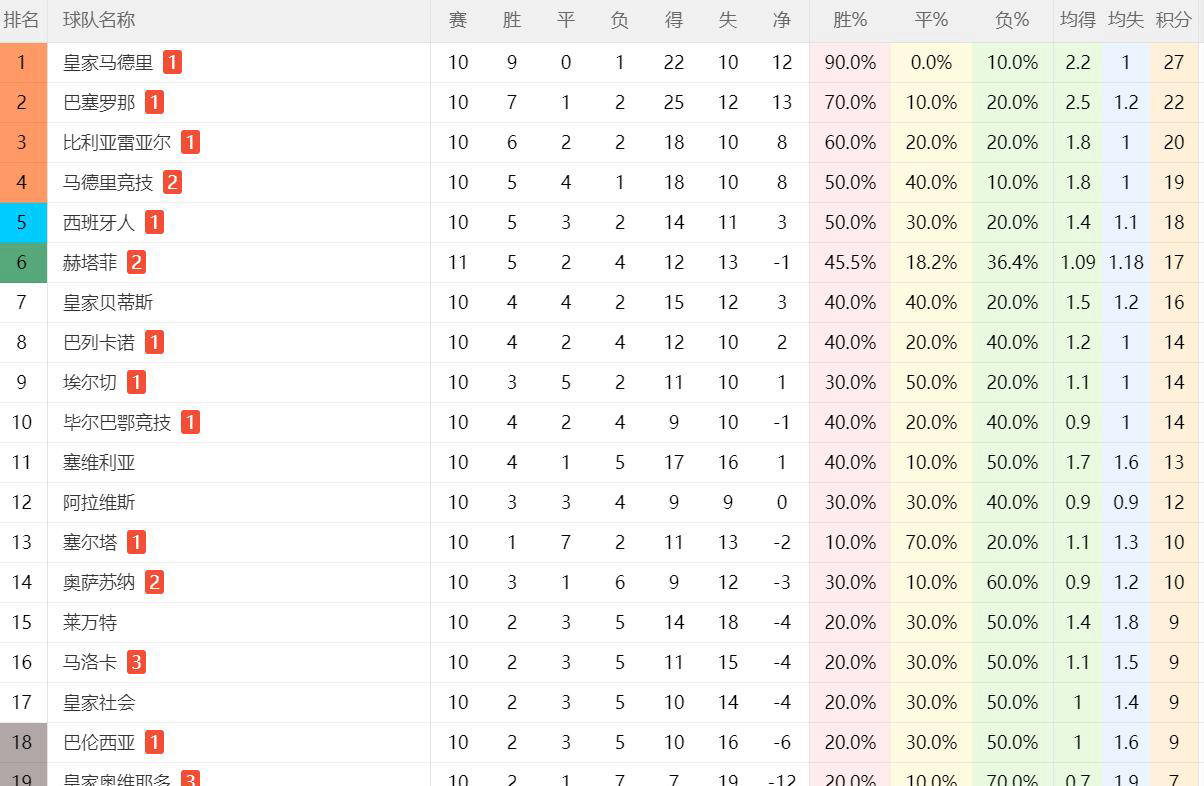Click the green rank 6 cell
Image resolution: width=1204 pixels, height=786 pixels.
(23, 263)
